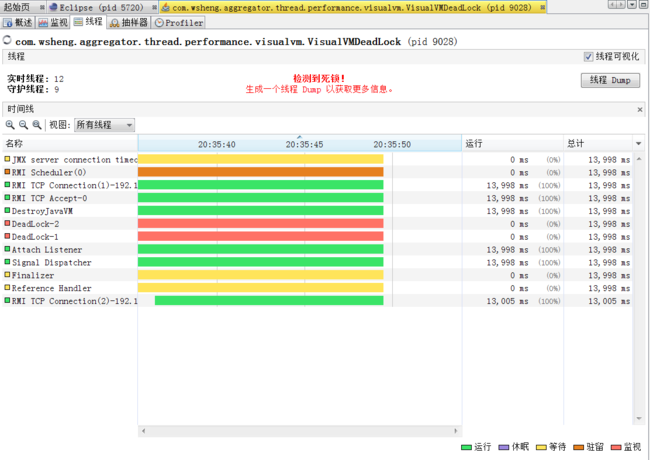Toggle the 线程可视化 checkbox

coord(588,57)
